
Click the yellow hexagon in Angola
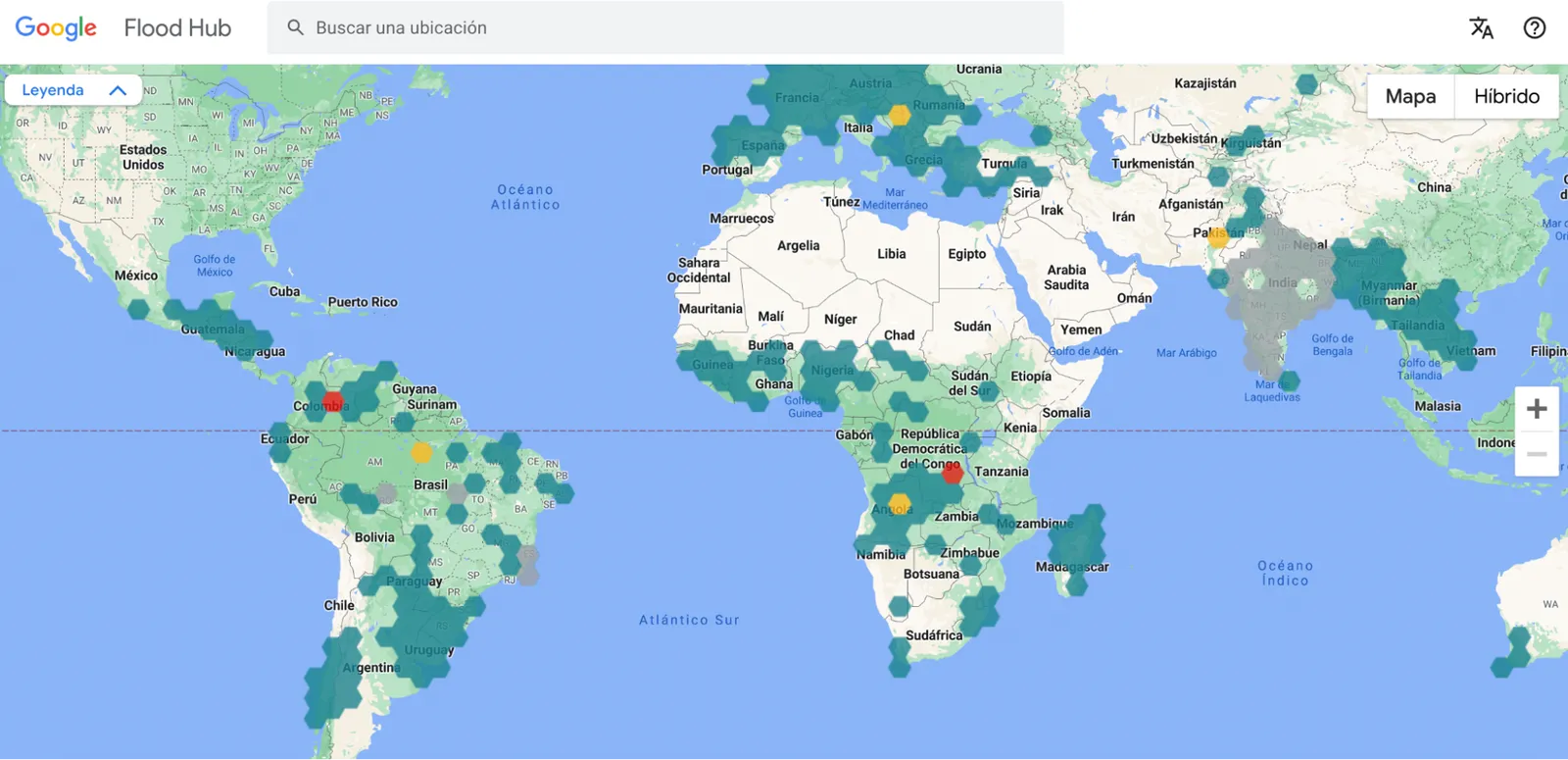[900, 505]
